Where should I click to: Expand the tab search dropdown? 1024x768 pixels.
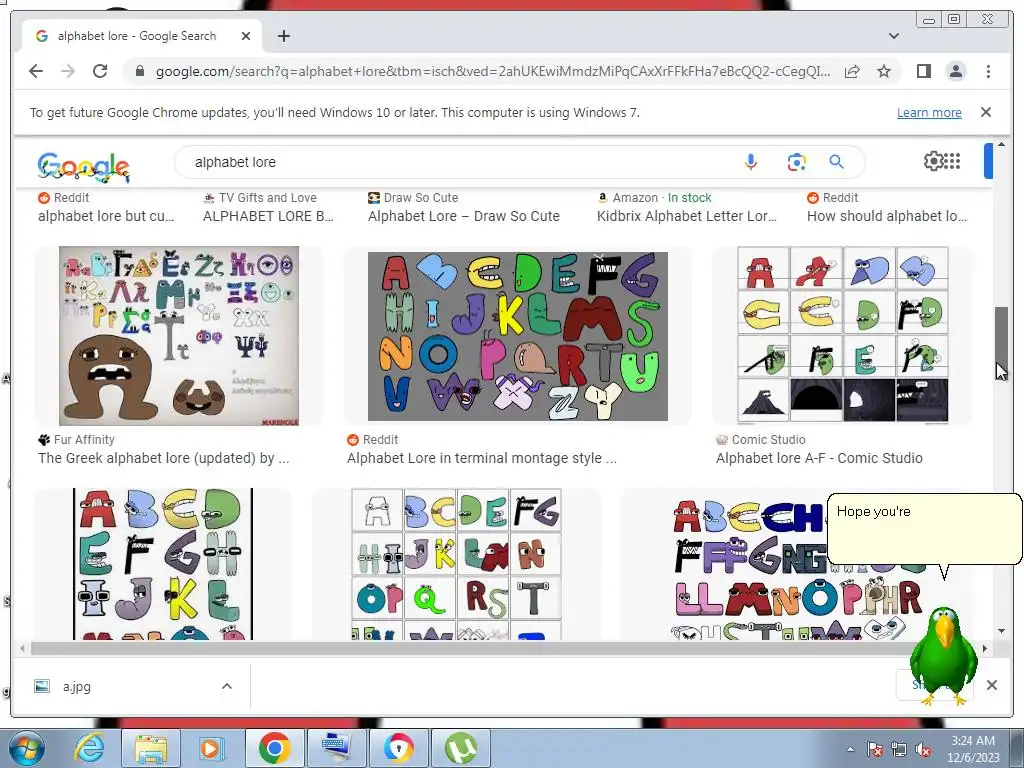(893, 36)
